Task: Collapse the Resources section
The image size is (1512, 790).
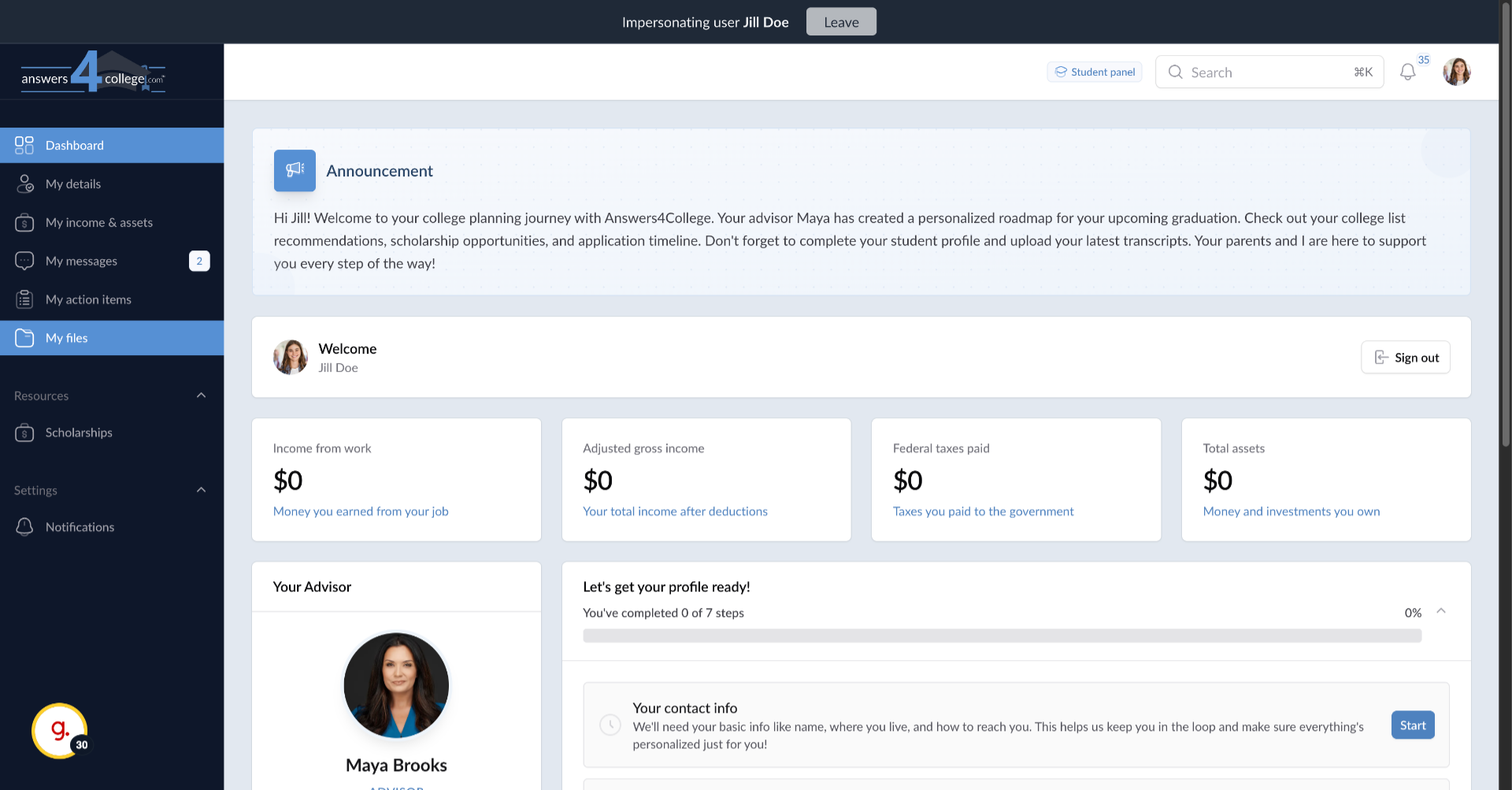Action: (x=201, y=395)
